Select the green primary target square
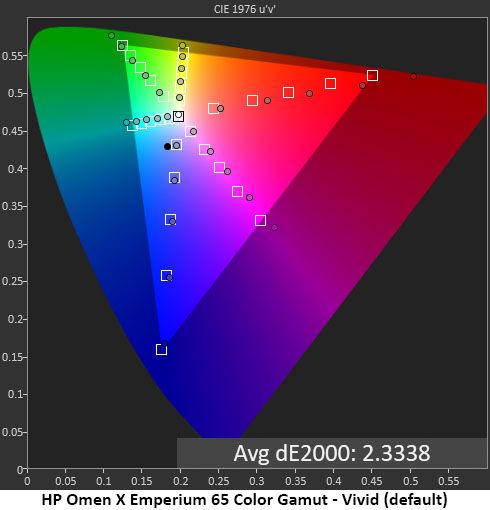Image resolution: width=490 pixels, height=510 pixels. (122, 46)
